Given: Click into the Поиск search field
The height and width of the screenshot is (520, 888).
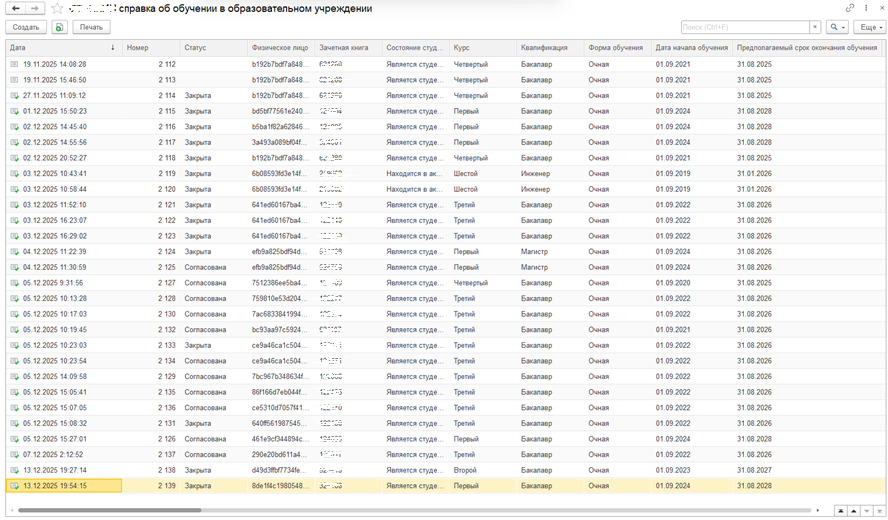Looking at the screenshot, I should pos(745,27).
